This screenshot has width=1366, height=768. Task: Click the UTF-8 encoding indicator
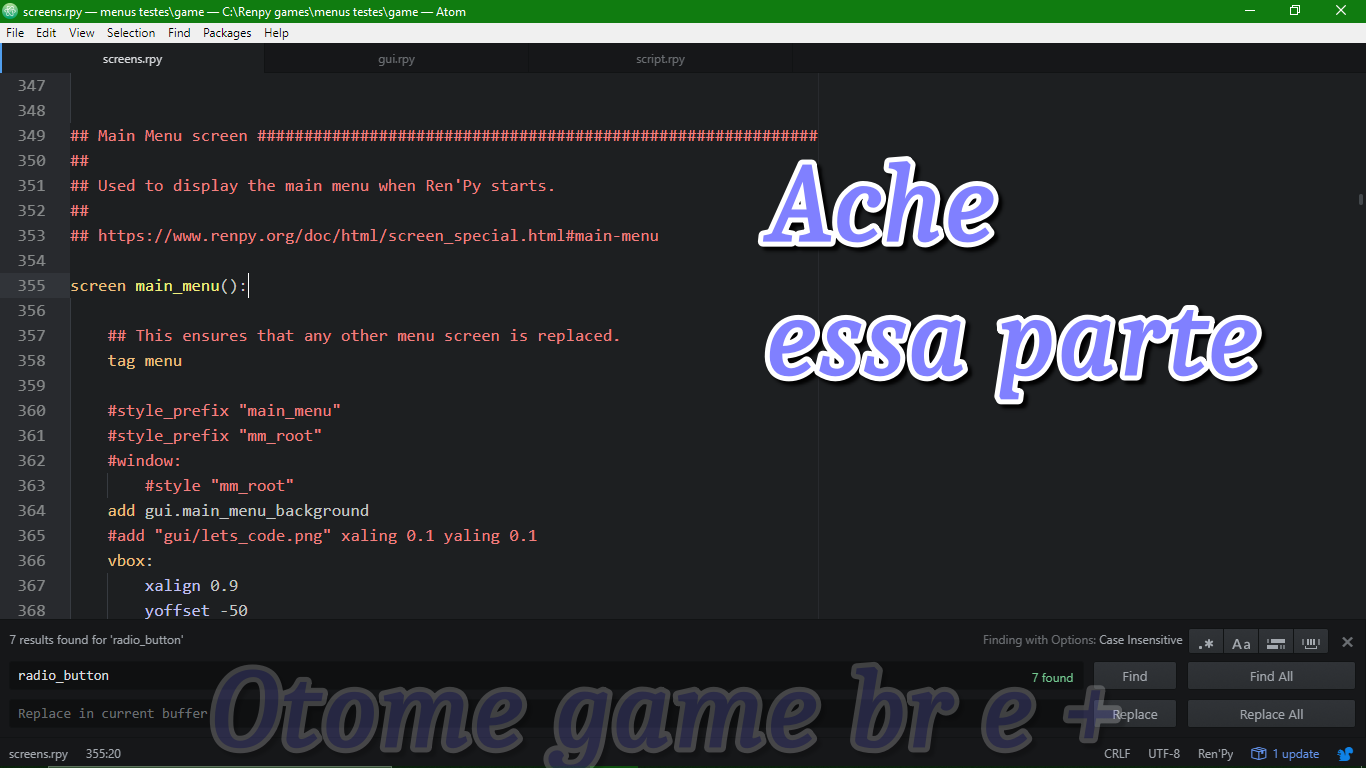pos(1163,754)
